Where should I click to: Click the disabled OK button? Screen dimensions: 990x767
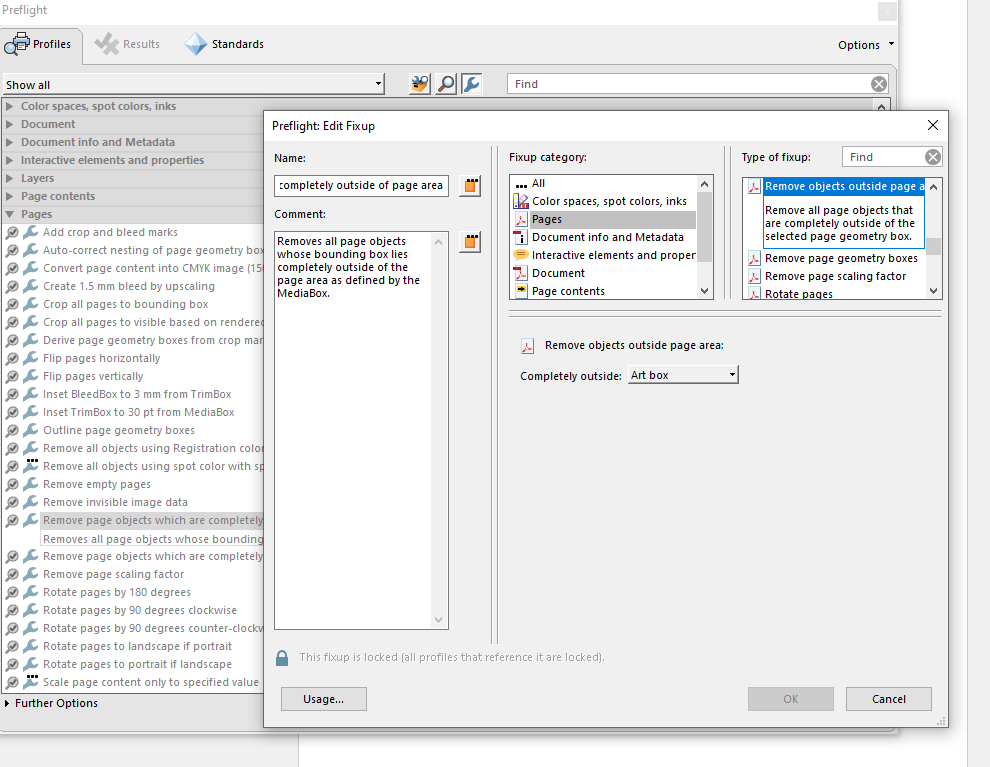pos(790,699)
